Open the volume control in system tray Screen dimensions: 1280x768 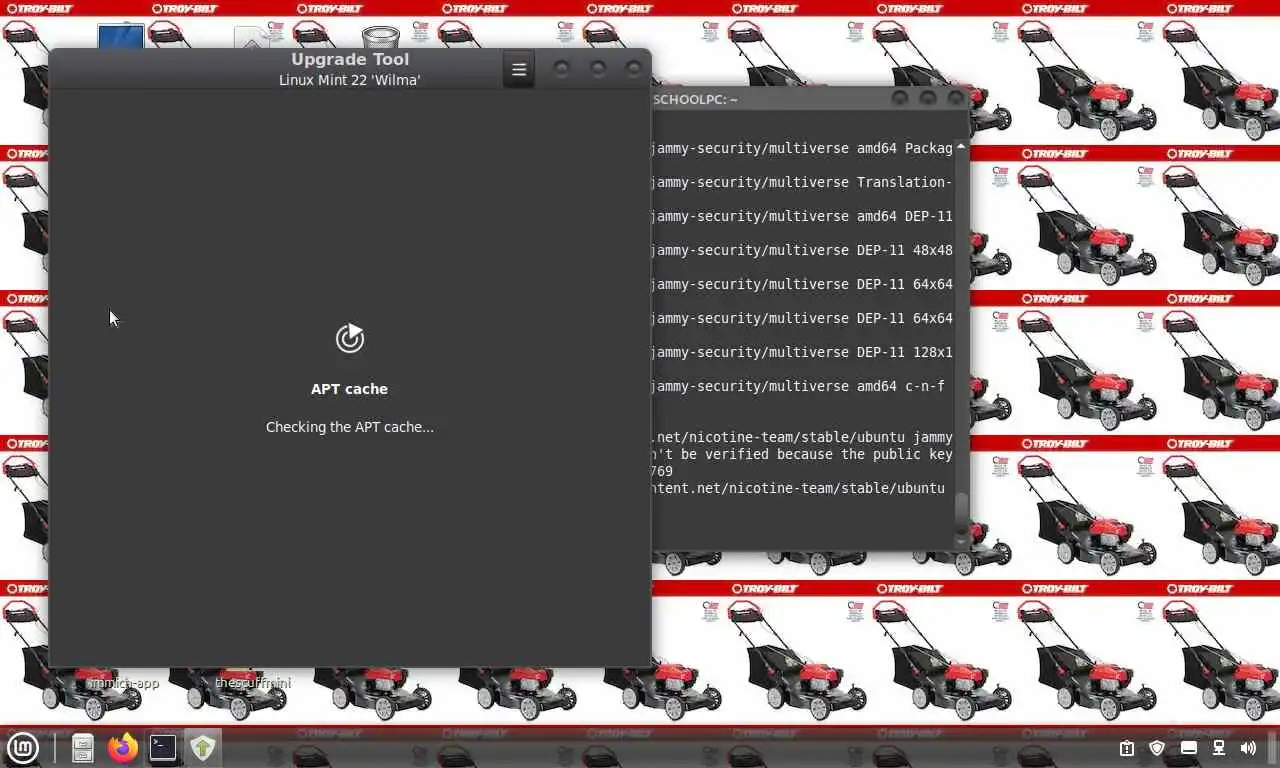point(1248,748)
